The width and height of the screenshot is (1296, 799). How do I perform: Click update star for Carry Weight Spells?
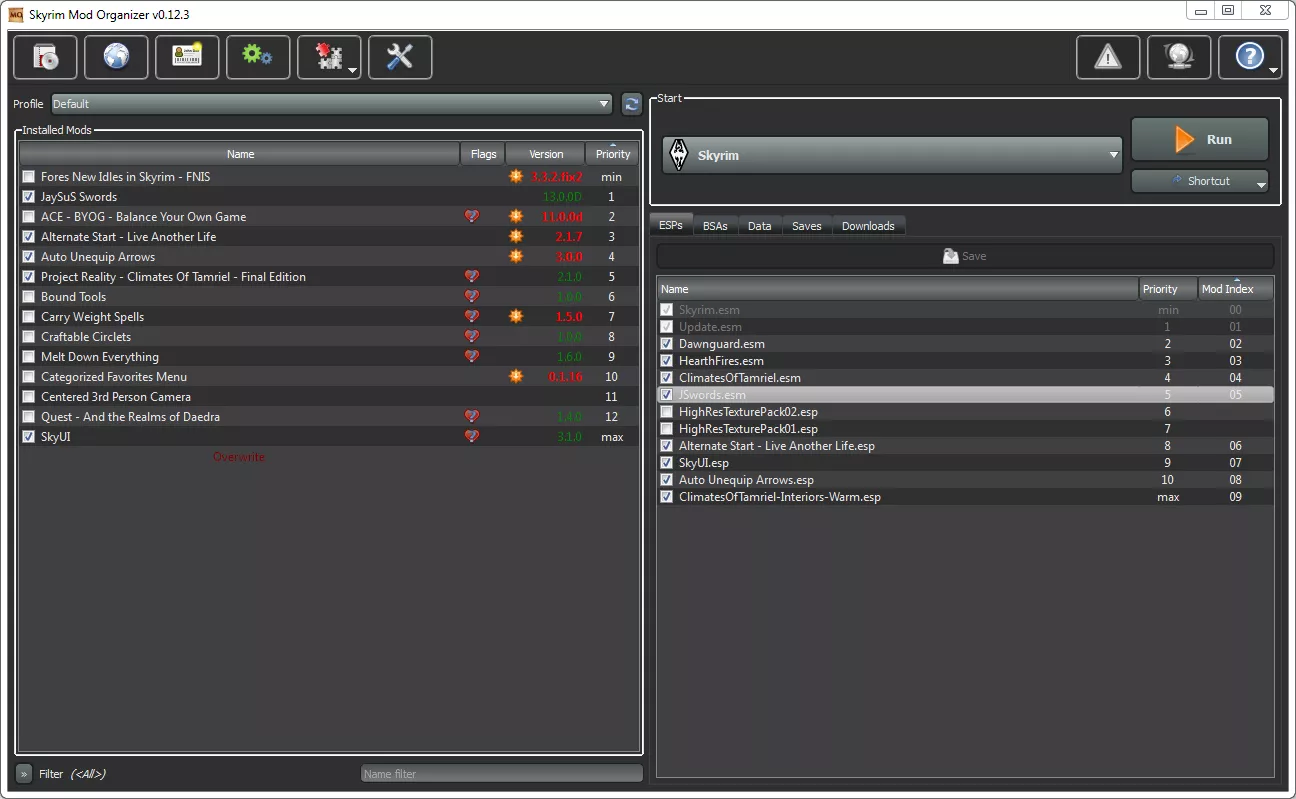[x=516, y=316]
